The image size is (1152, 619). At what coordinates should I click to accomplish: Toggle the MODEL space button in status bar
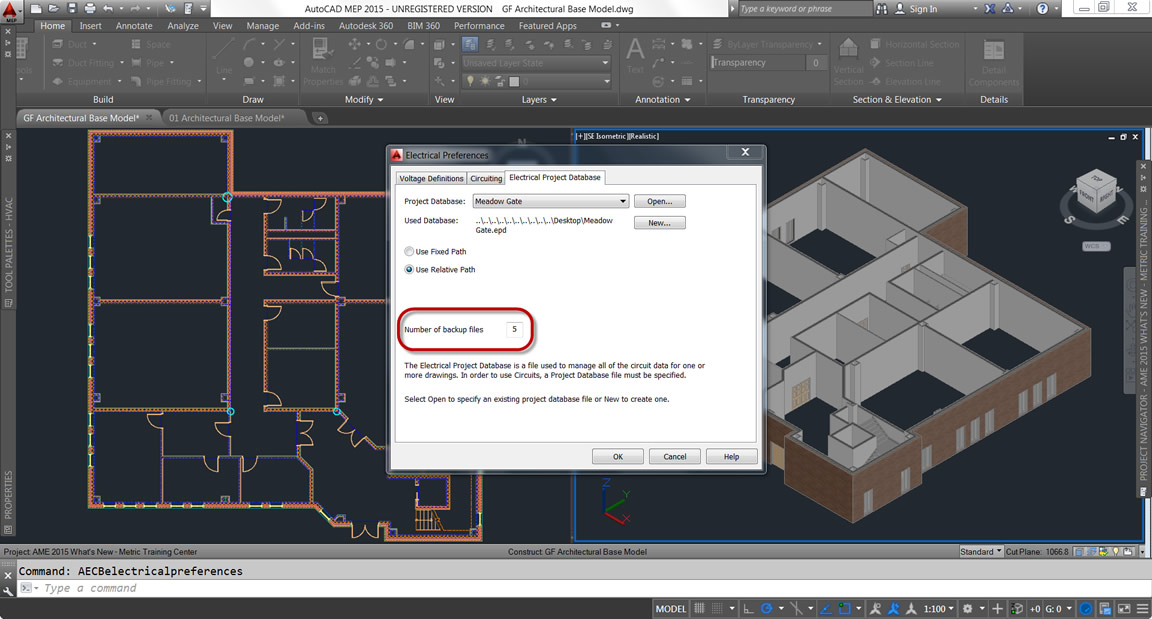[671, 609]
